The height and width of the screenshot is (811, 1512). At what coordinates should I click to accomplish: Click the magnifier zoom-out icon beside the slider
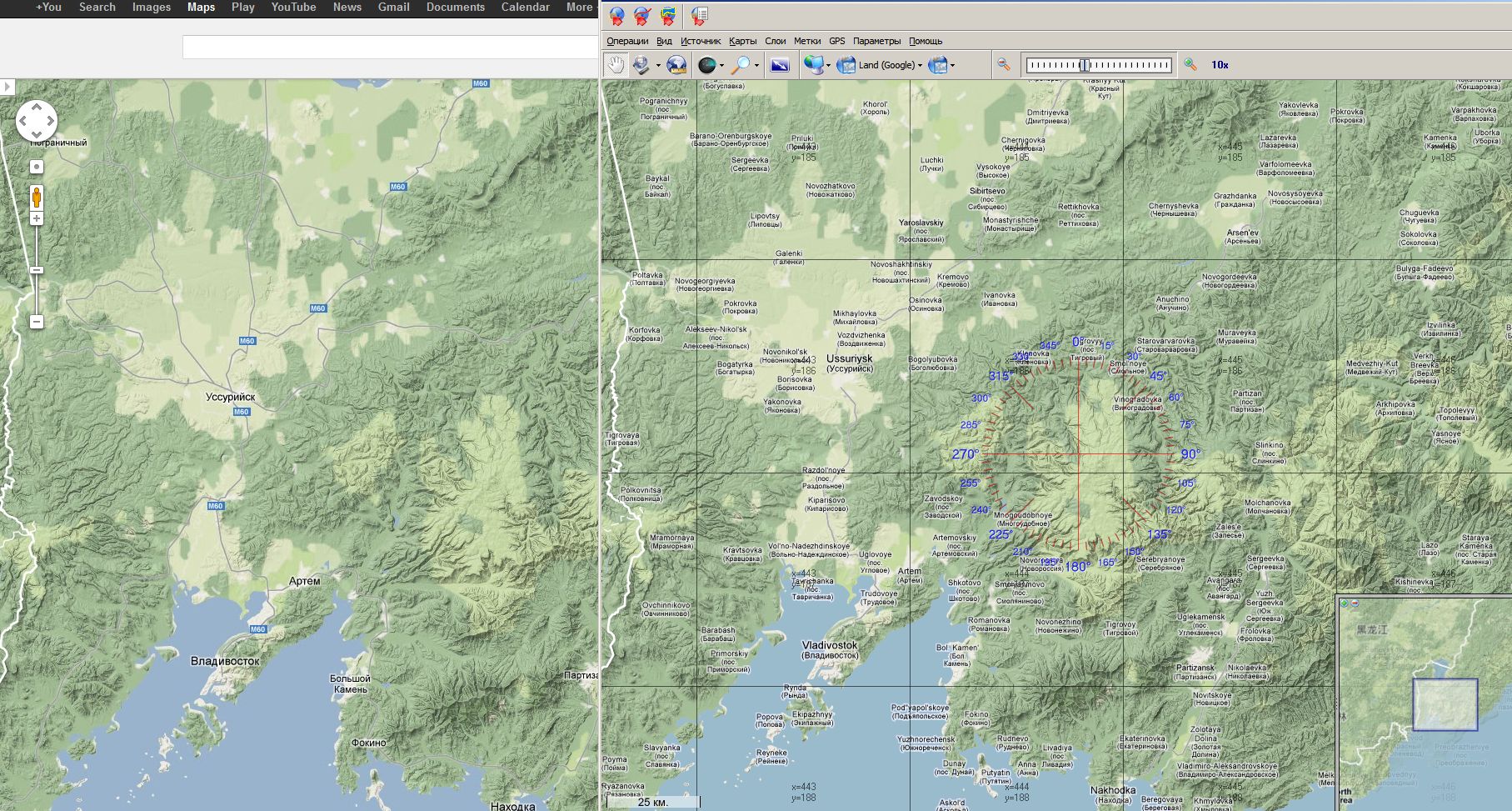pyautogui.click(x=1004, y=64)
